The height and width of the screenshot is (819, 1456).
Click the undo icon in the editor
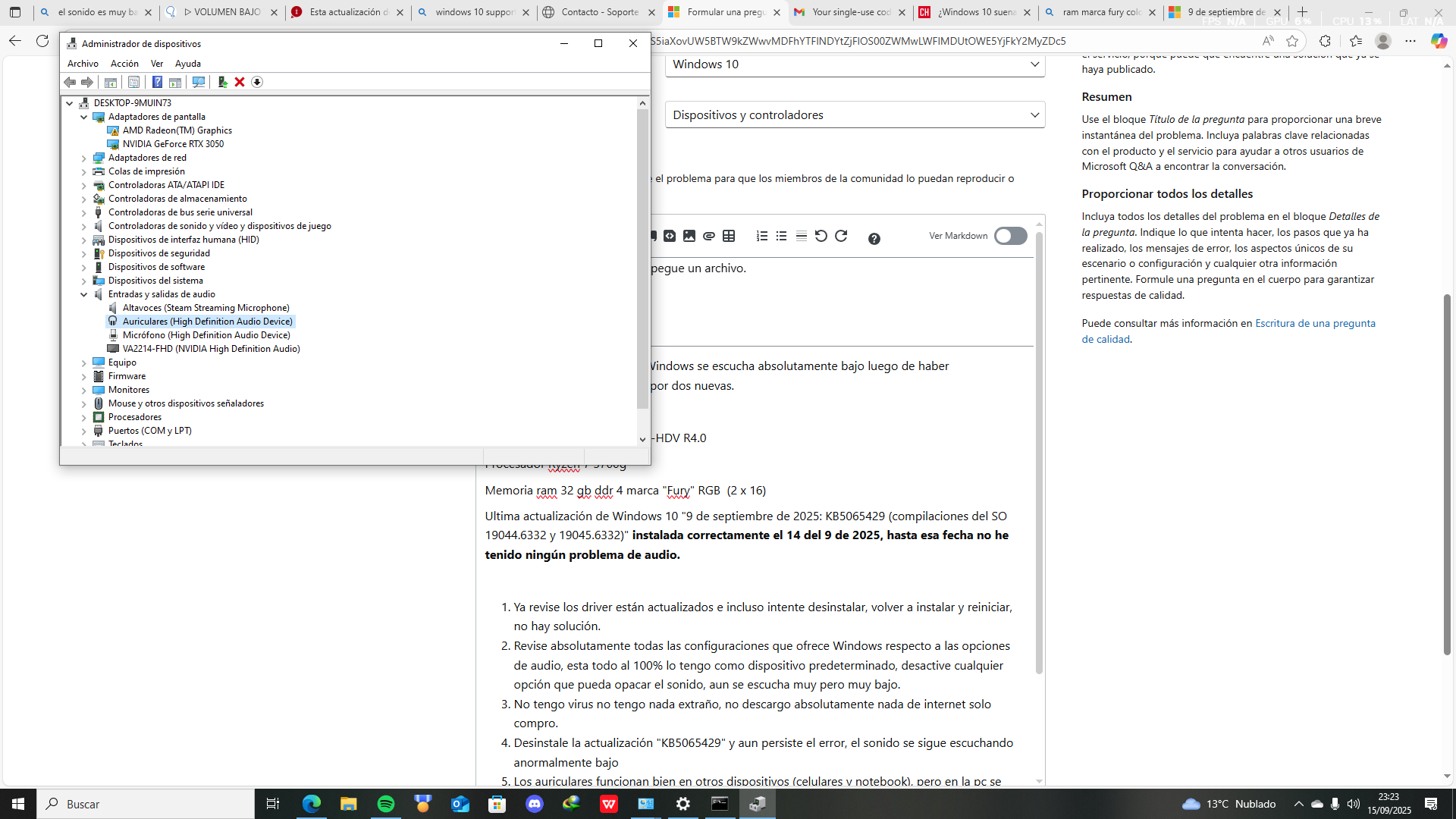tap(821, 237)
